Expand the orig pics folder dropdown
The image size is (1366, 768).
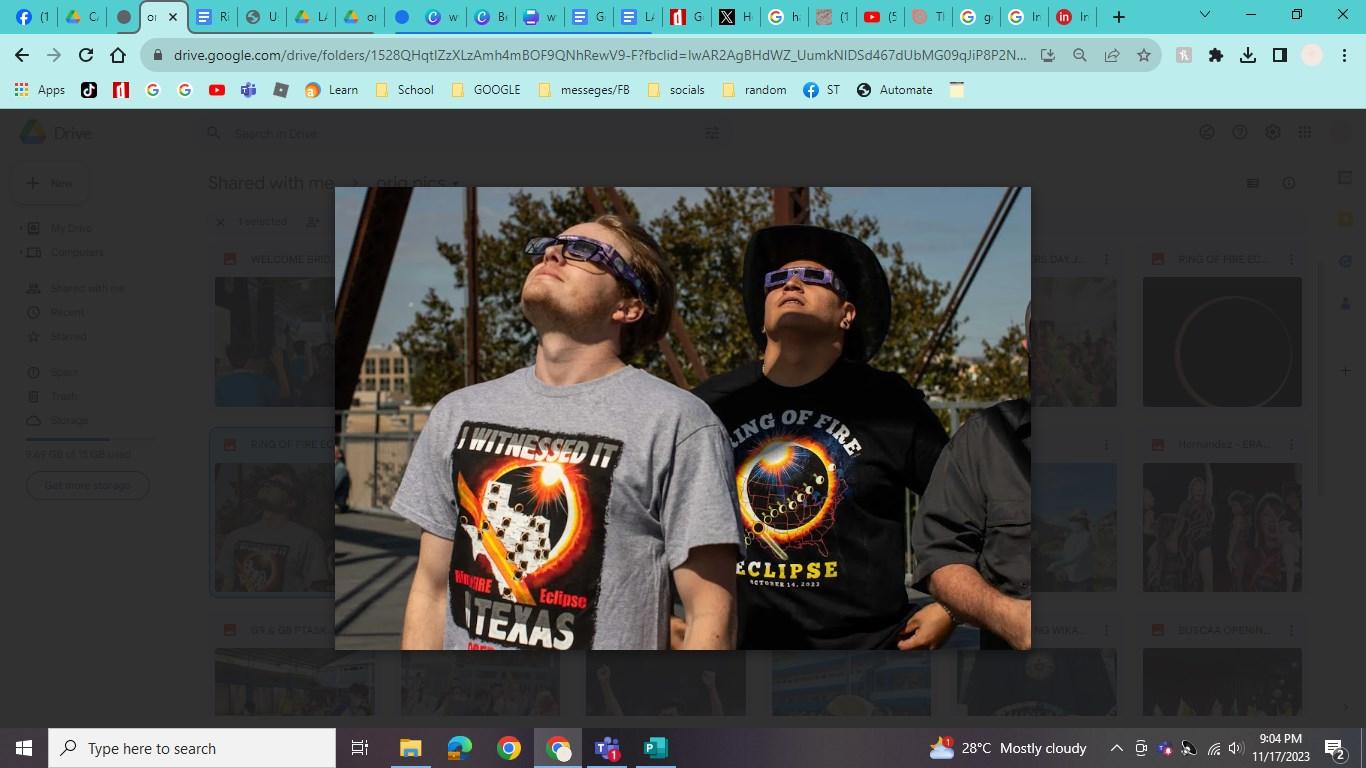point(457,184)
